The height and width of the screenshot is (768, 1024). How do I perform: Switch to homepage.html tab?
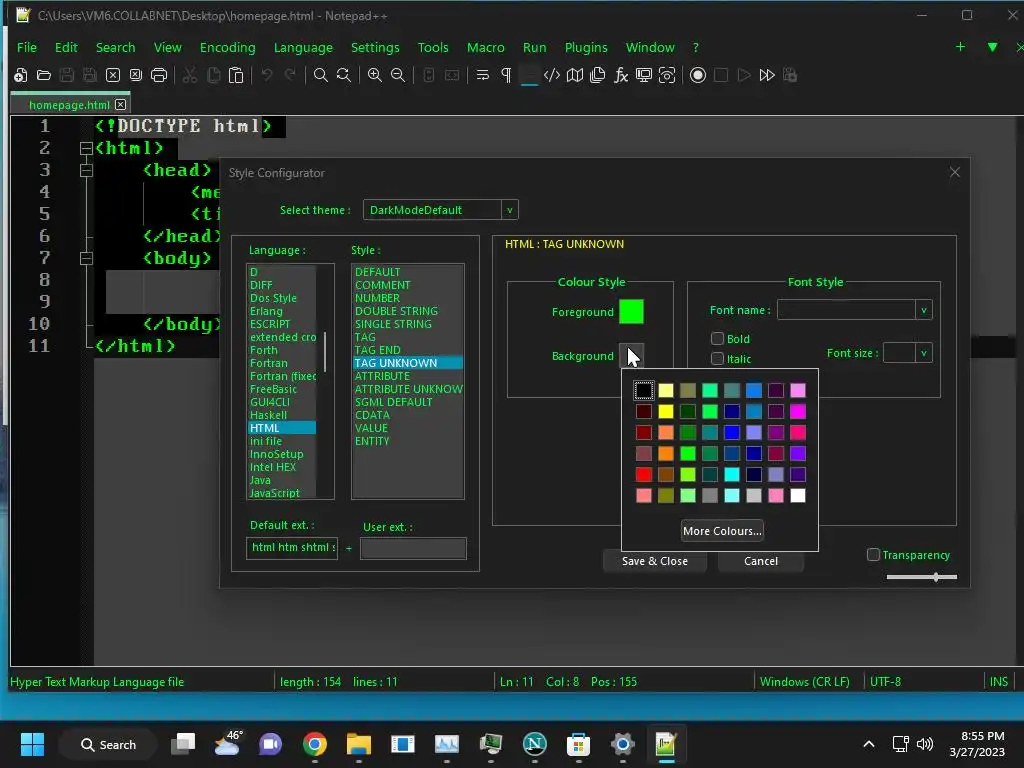point(69,104)
